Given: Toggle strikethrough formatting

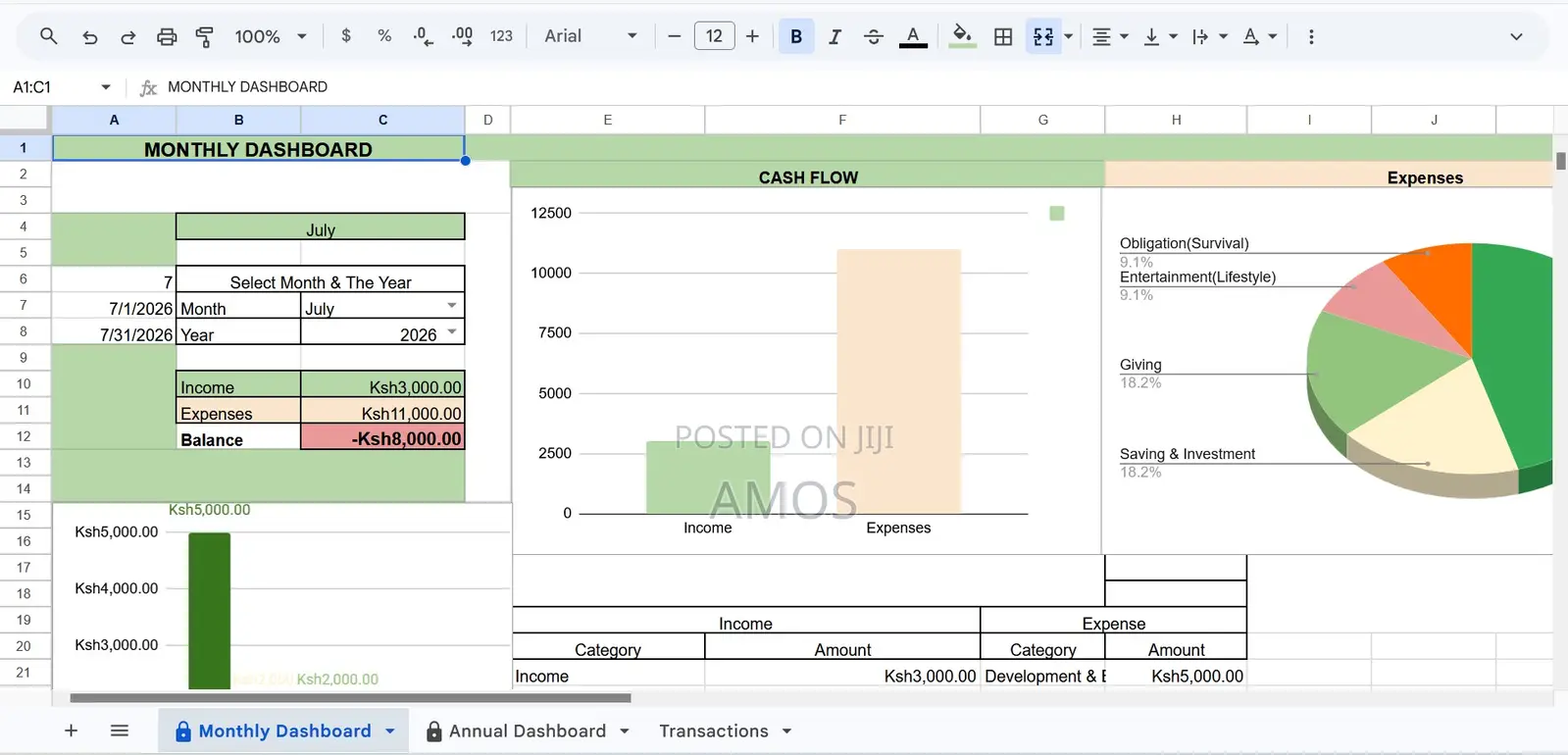Looking at the screenshot, I should click(873, 36).
